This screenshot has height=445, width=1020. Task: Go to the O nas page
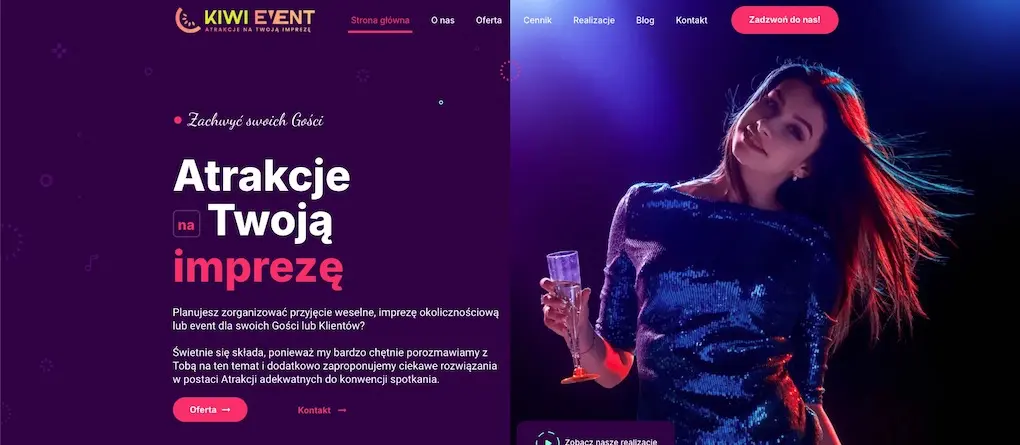442,20
